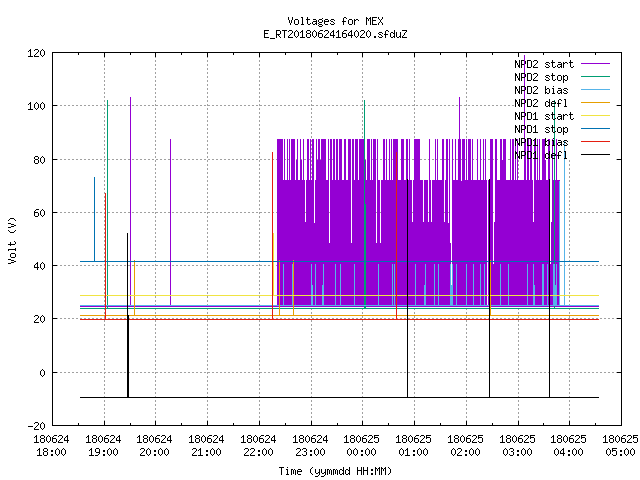Click the purple NPD2 start legend line
The image size is (640, 480).
coord(595,64)
